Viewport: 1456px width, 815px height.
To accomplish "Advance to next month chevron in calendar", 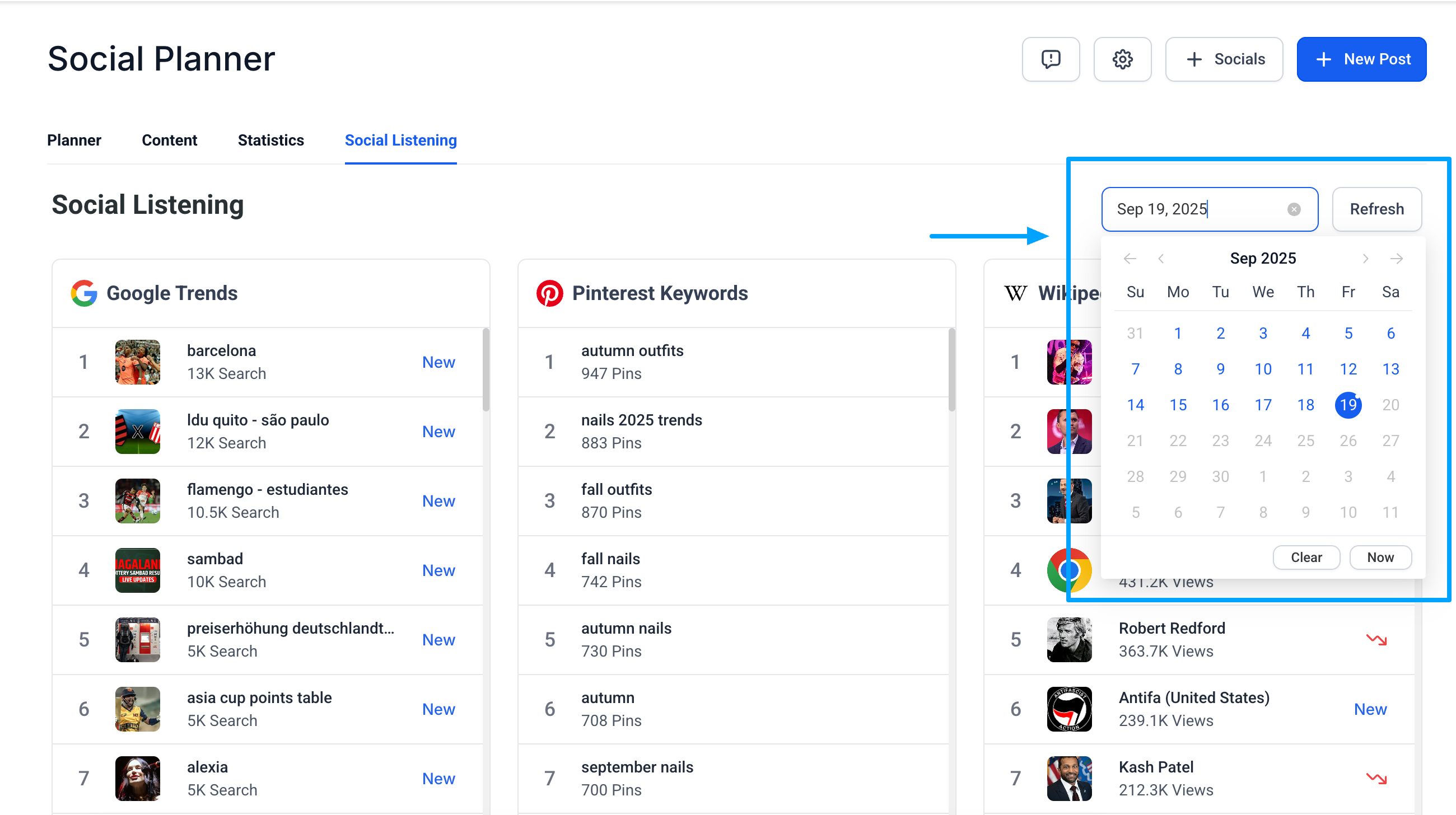I will click(1365, 259).
